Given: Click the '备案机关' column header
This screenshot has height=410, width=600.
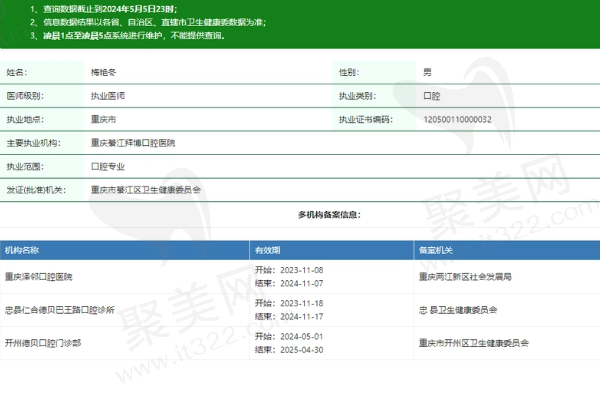Looking at the screenshot, I should (x=436, y=250).
